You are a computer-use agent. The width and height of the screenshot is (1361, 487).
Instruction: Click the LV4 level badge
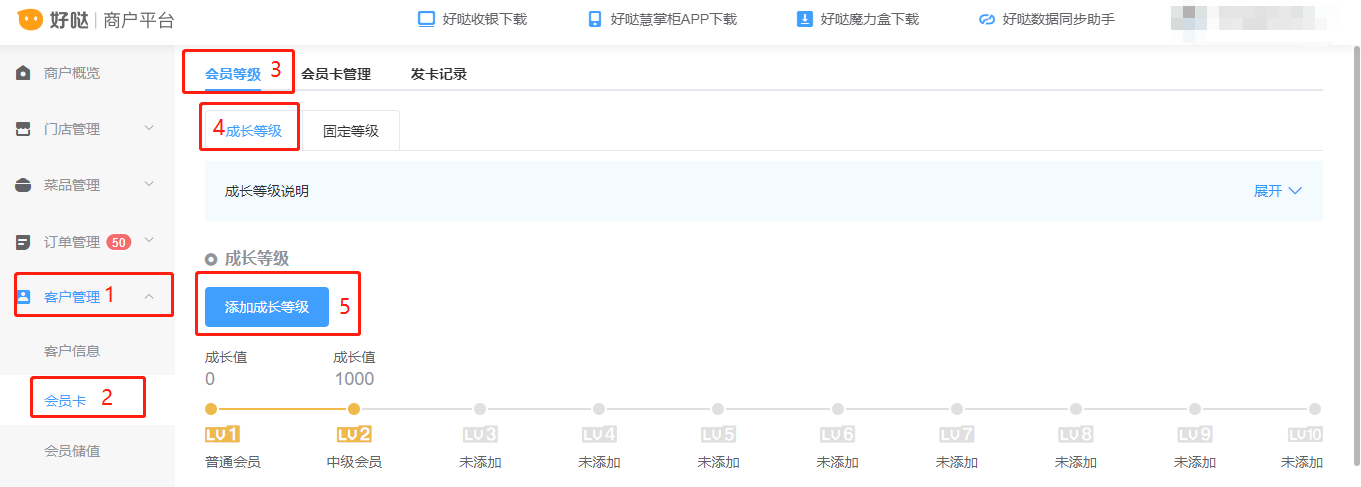click(x=599, y=434)
